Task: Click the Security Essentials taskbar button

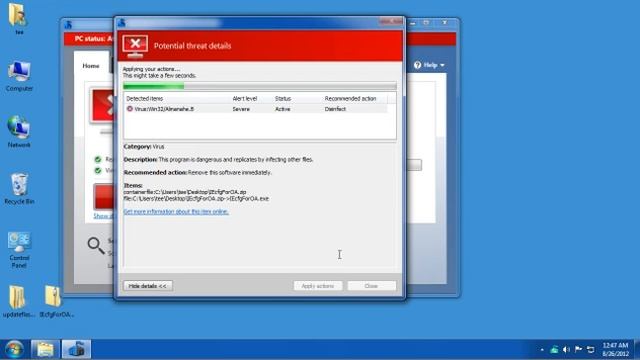Action: [x=76, y=350]
